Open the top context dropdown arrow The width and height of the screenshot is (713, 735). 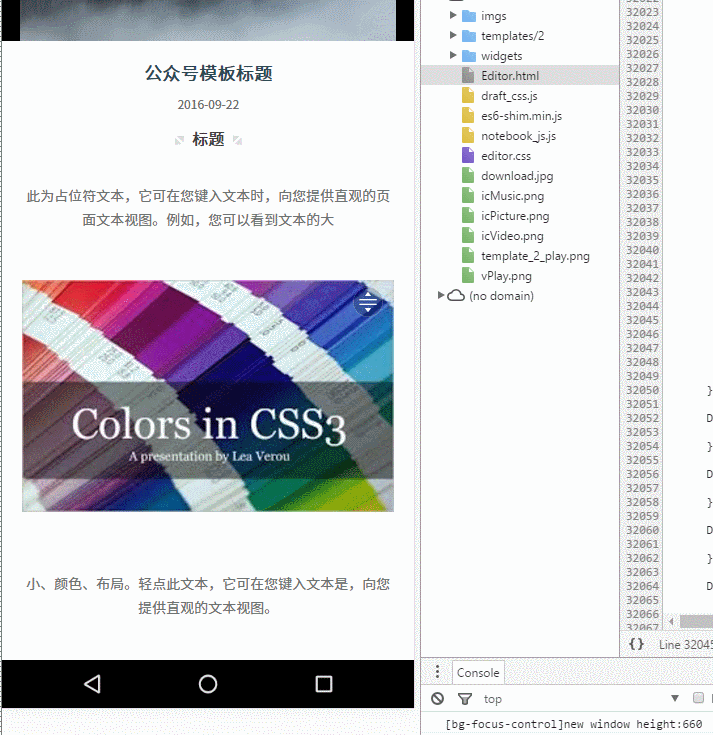(675, 698)
